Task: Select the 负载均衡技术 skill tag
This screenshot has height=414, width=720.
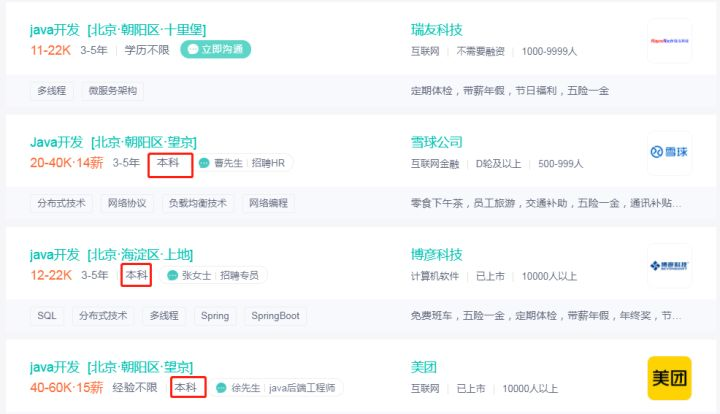Action: point(197,203)
